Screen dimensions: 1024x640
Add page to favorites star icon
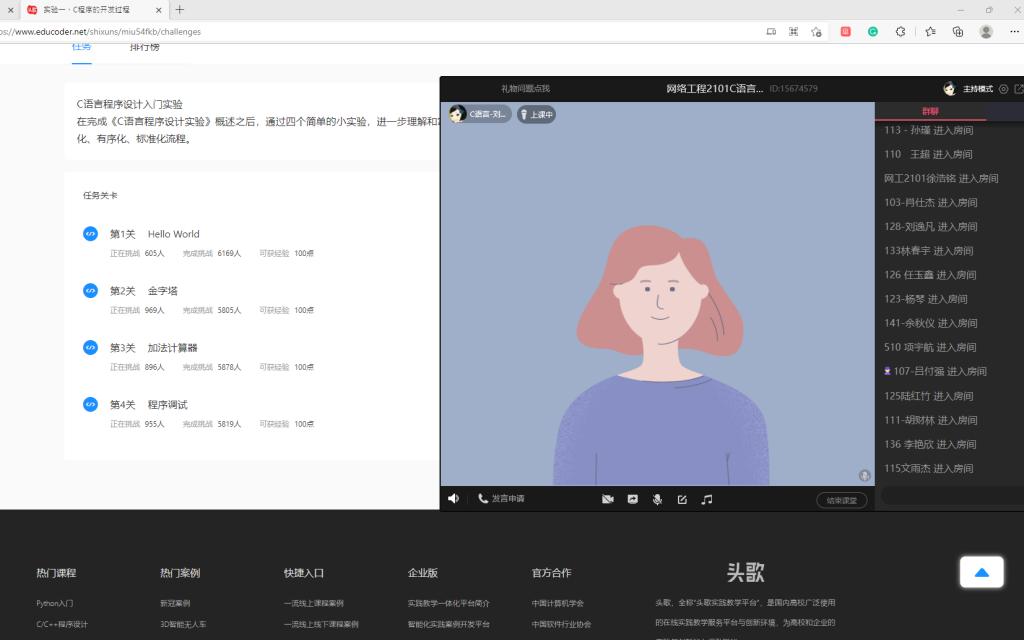tap(816, 31)
